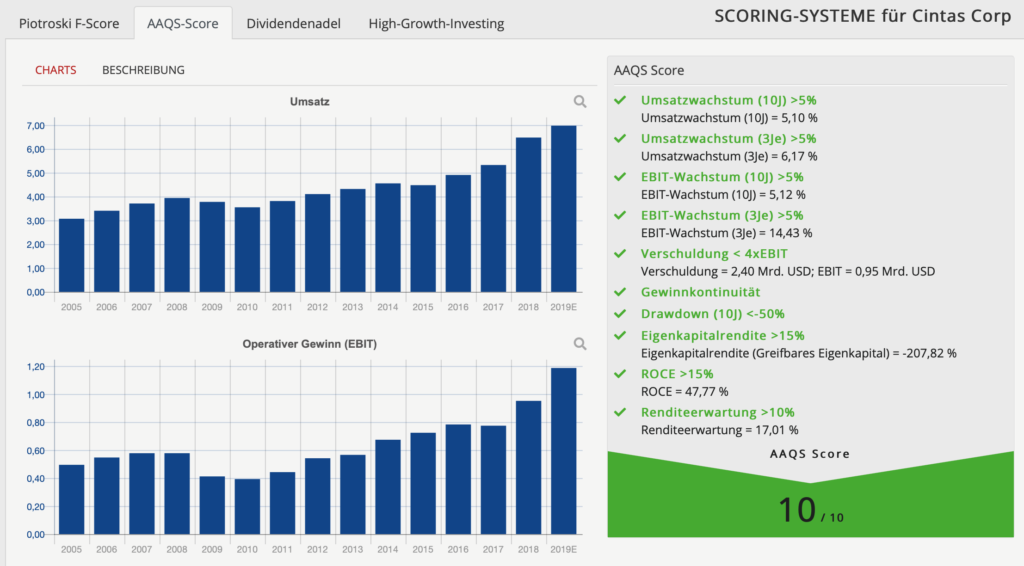The height and width of the screenshot is (566, 1024).
Task: Click the checkmark beside Eigenkapitalrendite >15%
Action: (x=620, y=336)
